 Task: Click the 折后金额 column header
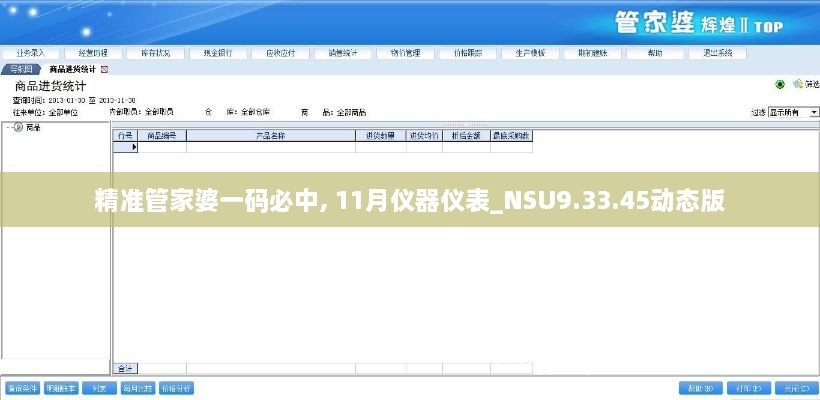(x=466, y=135)
